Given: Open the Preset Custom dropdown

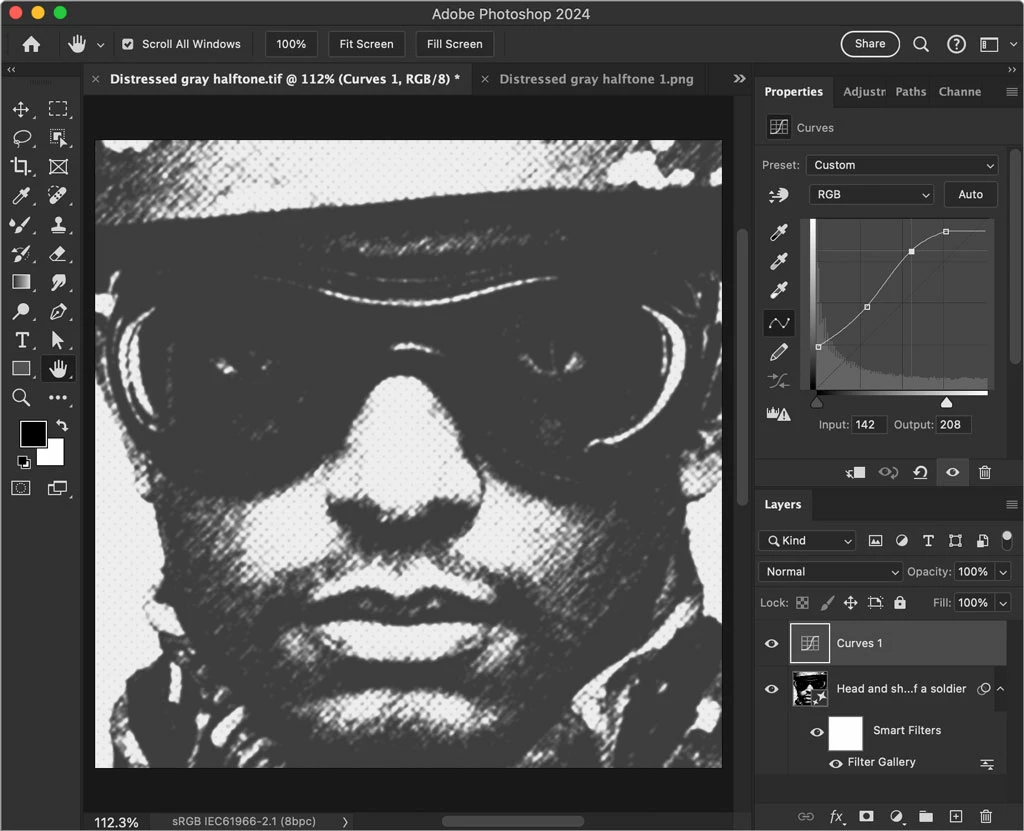Looking at the screenshot, I should 902,165.
